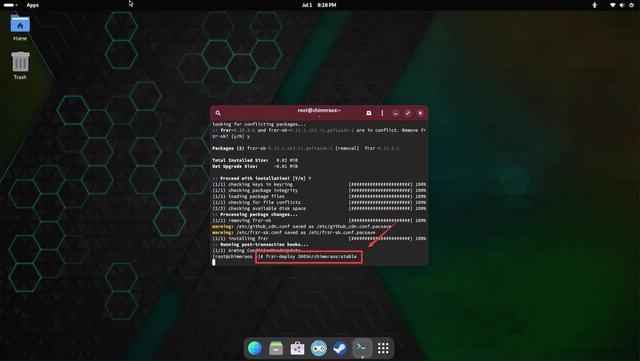The width and height of the screenshot is (640, 361).
Task: Open the Files manager from the dock
Action: click(276, 348)
